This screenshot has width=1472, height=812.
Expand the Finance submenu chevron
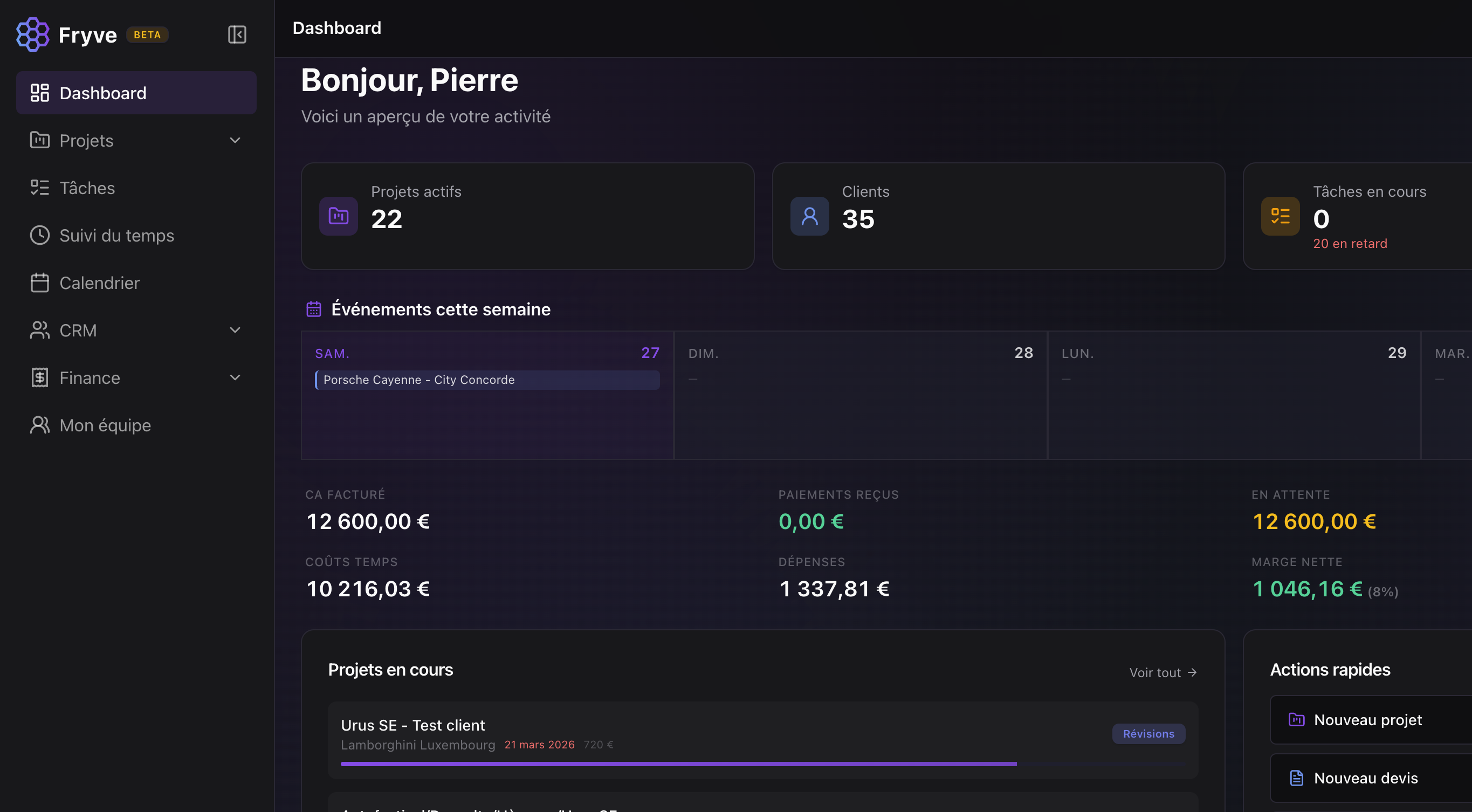tap(235, 377)
